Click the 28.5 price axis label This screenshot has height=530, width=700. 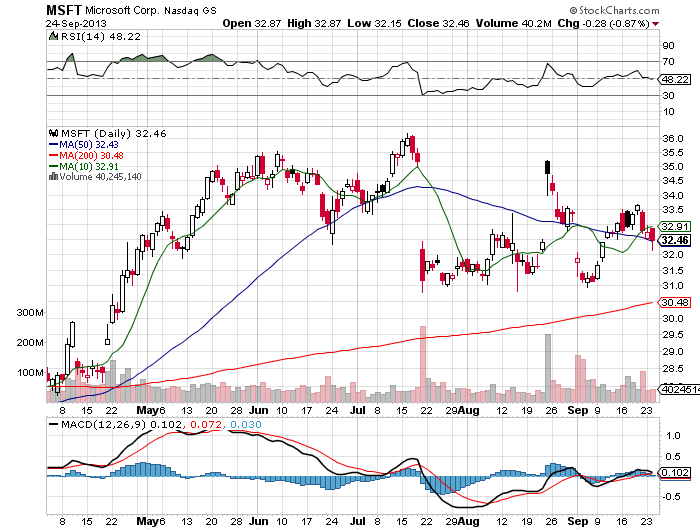673,369
